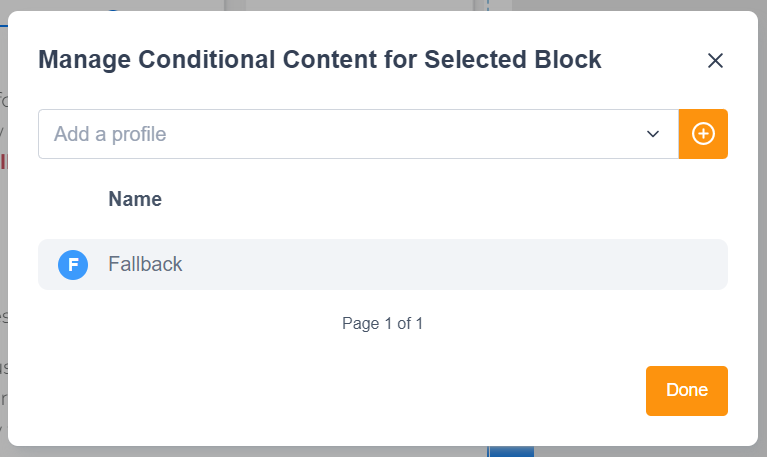Screen dimensions: 767x457
Task: Click the 'Page 1 of 1' indicator
Action: click(383, 324)
